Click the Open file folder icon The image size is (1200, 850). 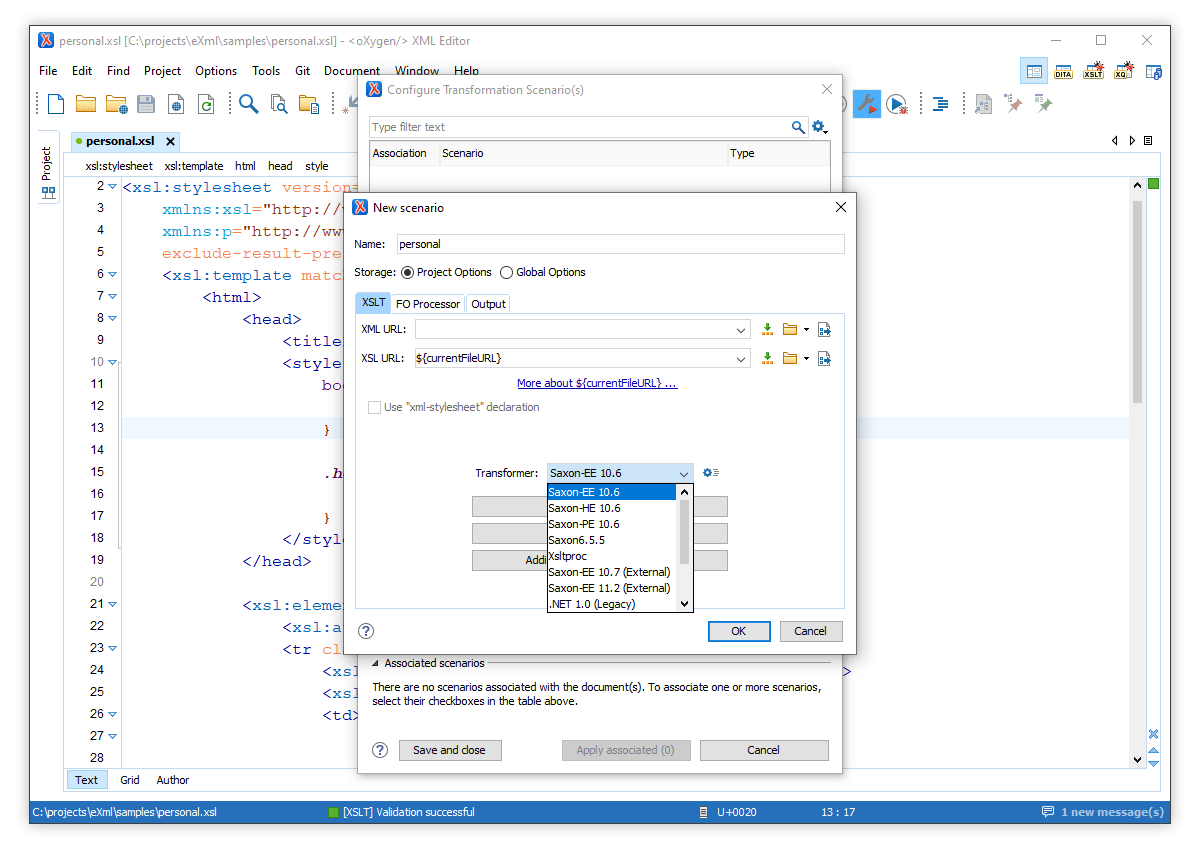(x=86, y=103)
